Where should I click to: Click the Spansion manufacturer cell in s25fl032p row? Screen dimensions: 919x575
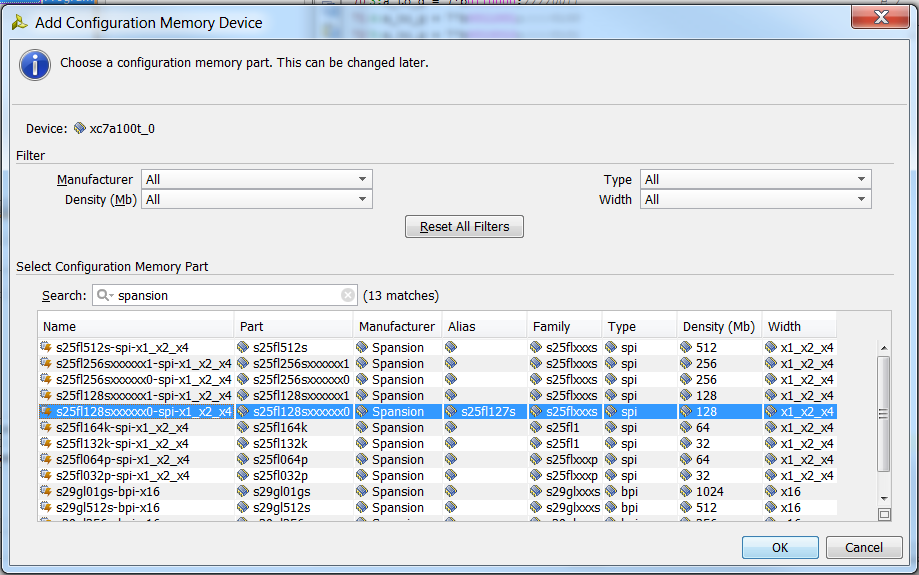tap(397, 475)
